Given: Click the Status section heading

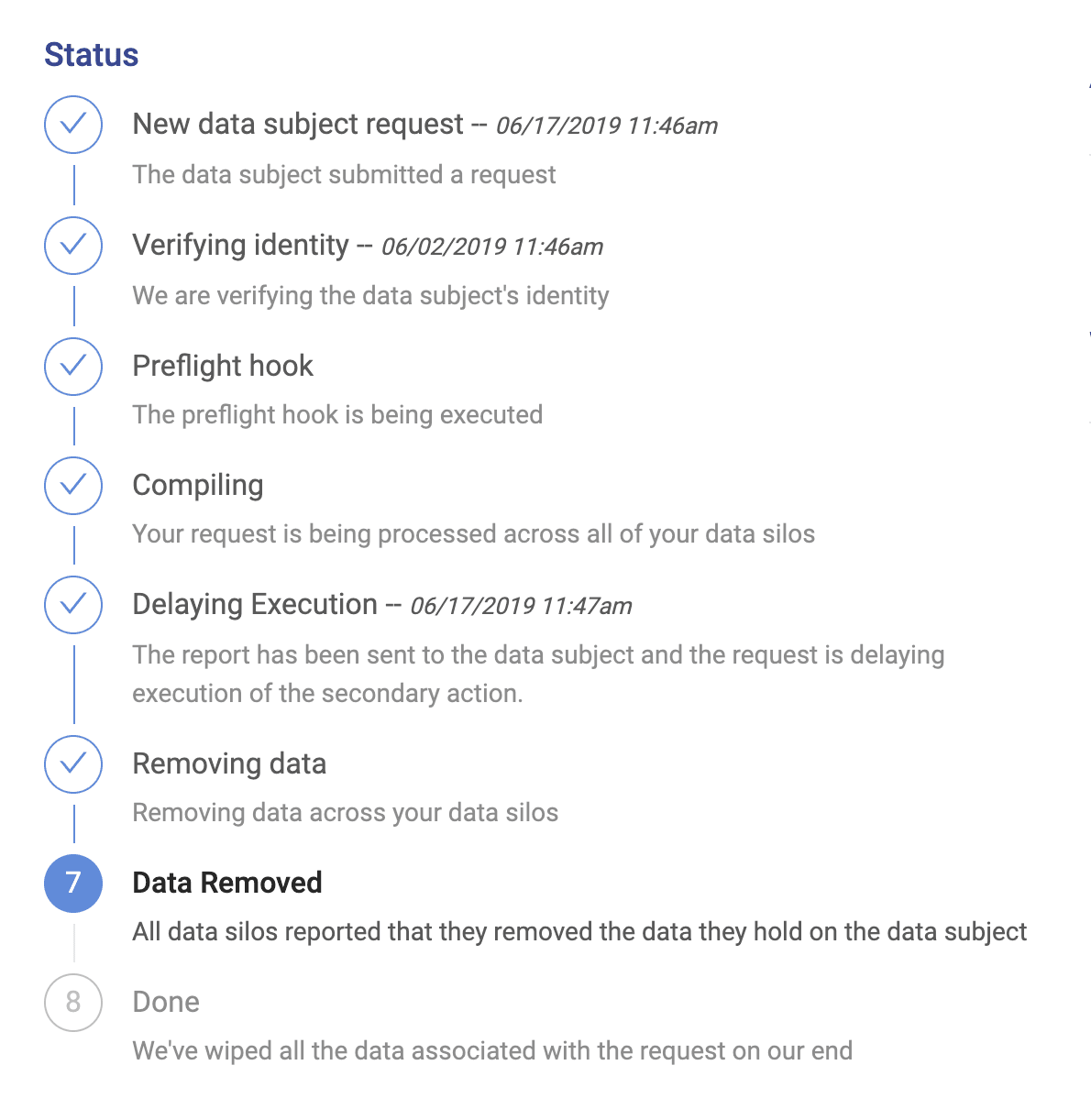Looking at the screenshot, I should point(92,55).
